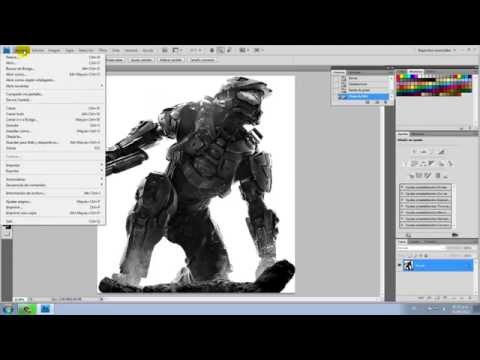Add a Posterize adjustment layer
This screenshot has width=480, height=360.
coord(419,175)
